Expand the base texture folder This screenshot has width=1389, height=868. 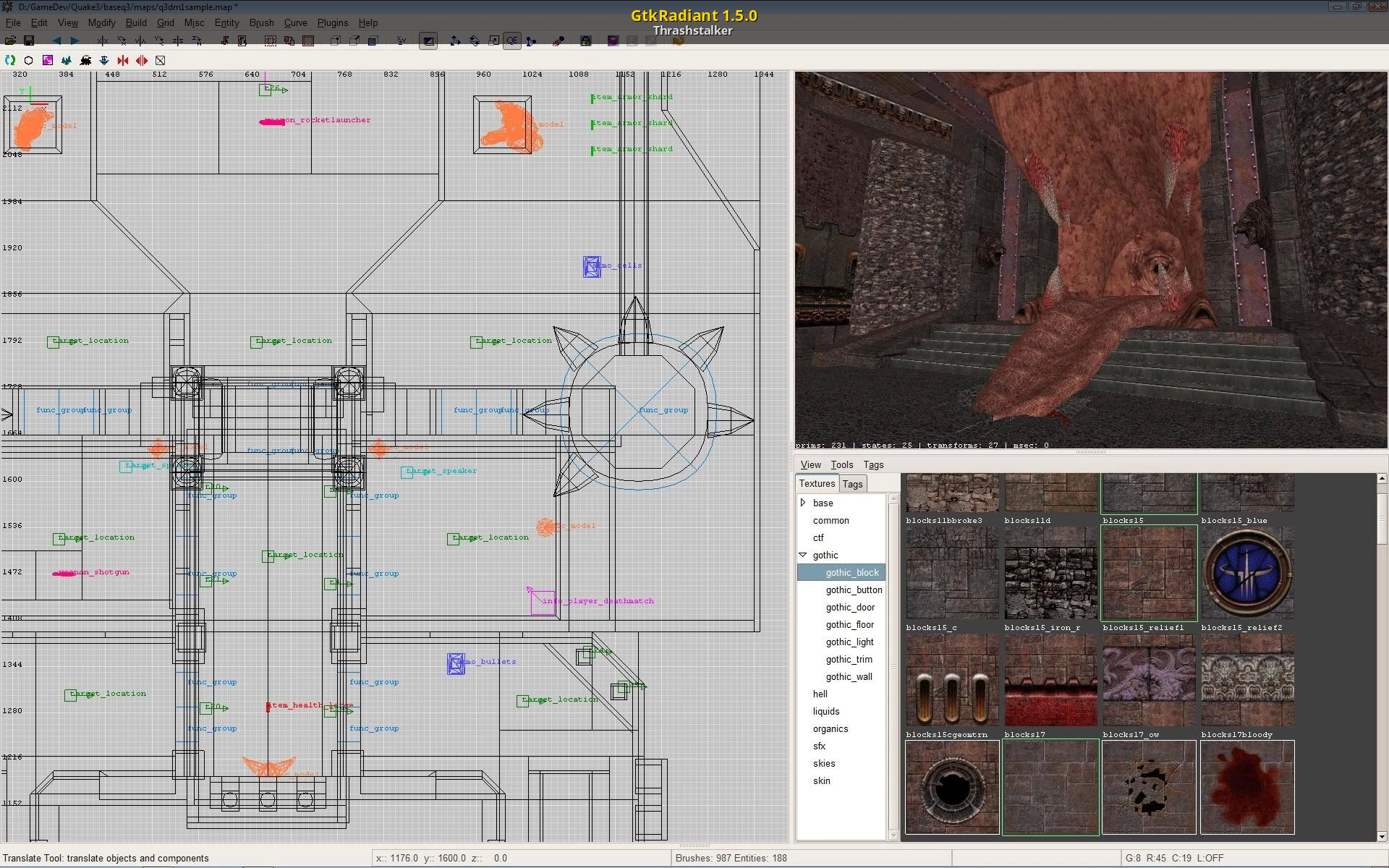803,503
